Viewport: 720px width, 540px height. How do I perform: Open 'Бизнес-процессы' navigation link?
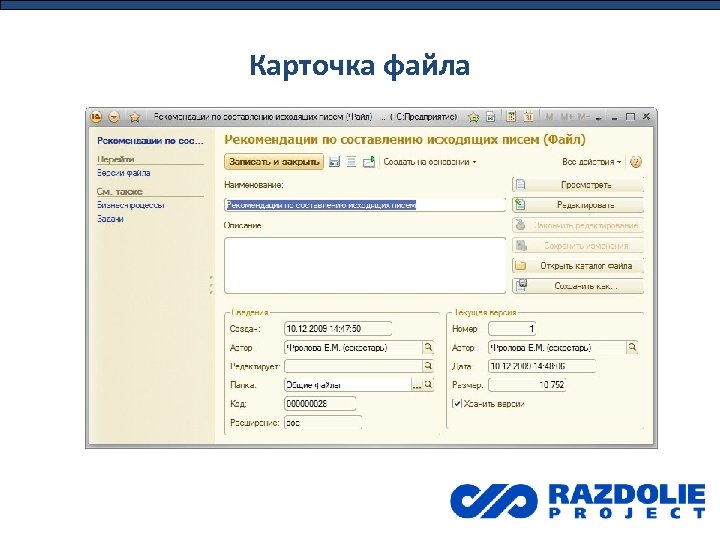pos(130,205)
